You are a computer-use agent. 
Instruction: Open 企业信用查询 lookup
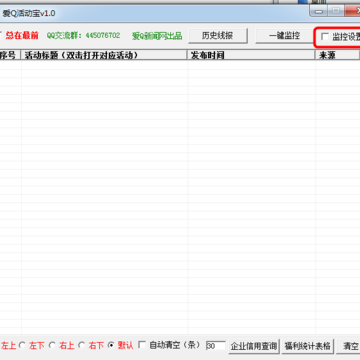[x=254, y=346]
